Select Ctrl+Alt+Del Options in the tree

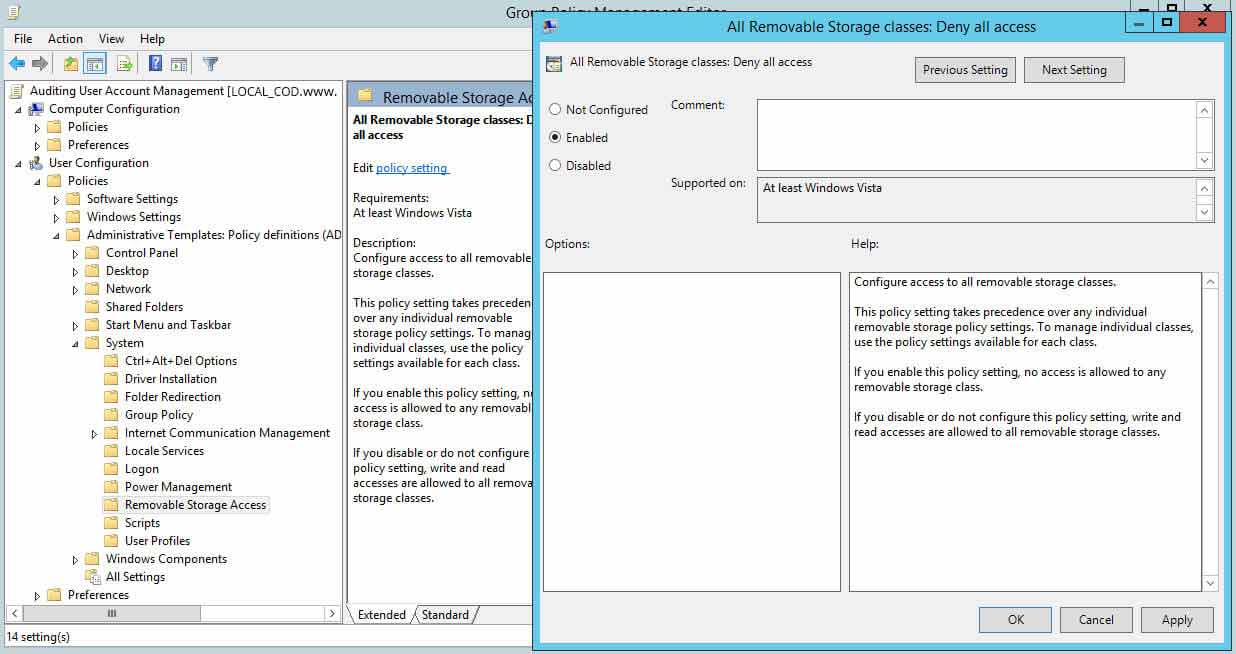coord(181,361)
